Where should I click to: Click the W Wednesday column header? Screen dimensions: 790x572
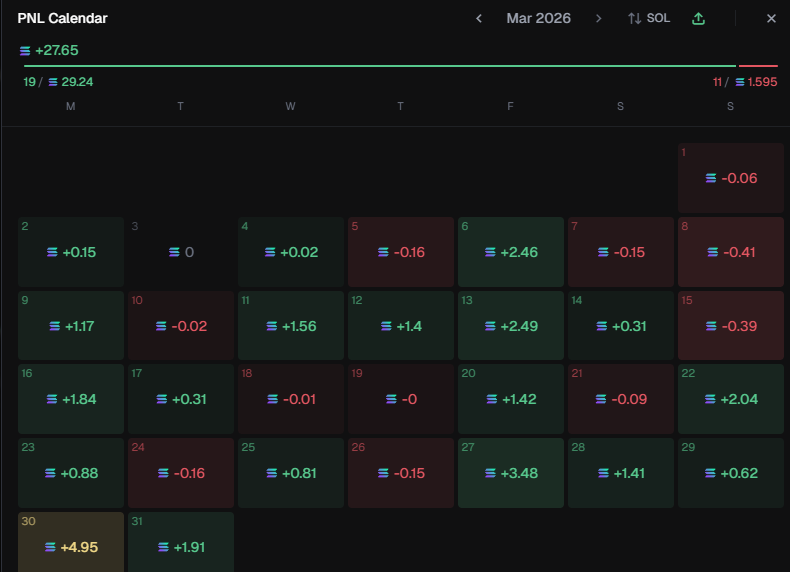[x=290, y=106]
